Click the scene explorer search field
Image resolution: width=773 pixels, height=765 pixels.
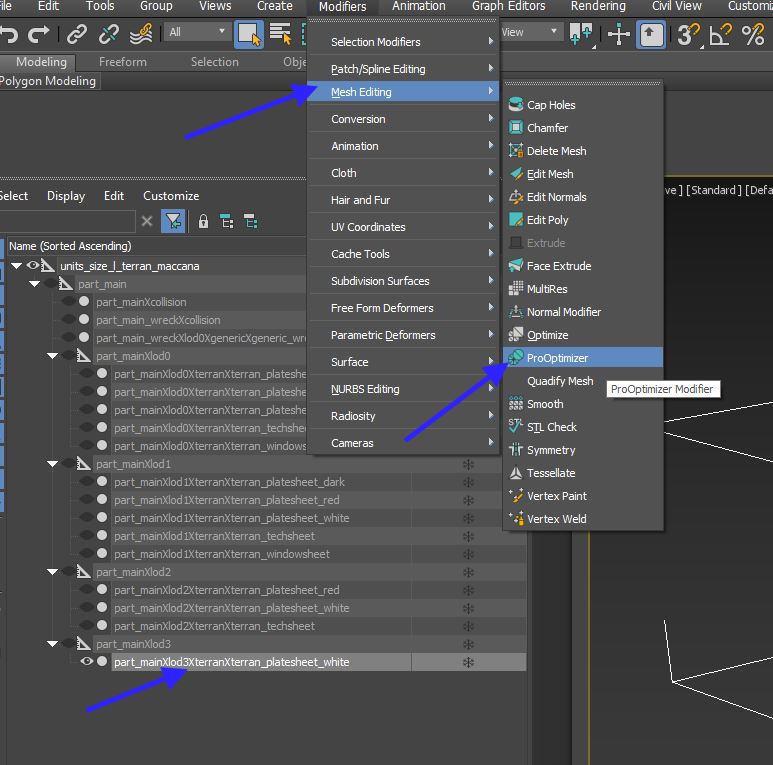click(68, 221)
